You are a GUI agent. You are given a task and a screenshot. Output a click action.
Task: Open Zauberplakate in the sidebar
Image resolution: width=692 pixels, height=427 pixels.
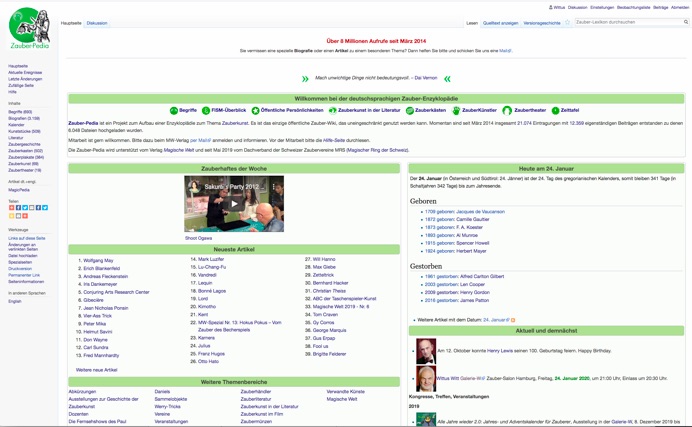pyautogui.click(x=26, y=157)
